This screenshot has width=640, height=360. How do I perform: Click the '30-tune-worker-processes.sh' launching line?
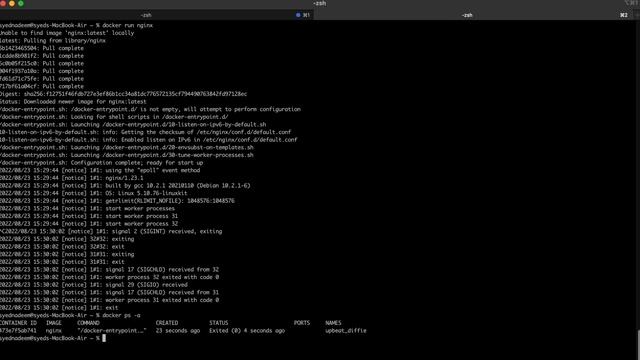127,155
